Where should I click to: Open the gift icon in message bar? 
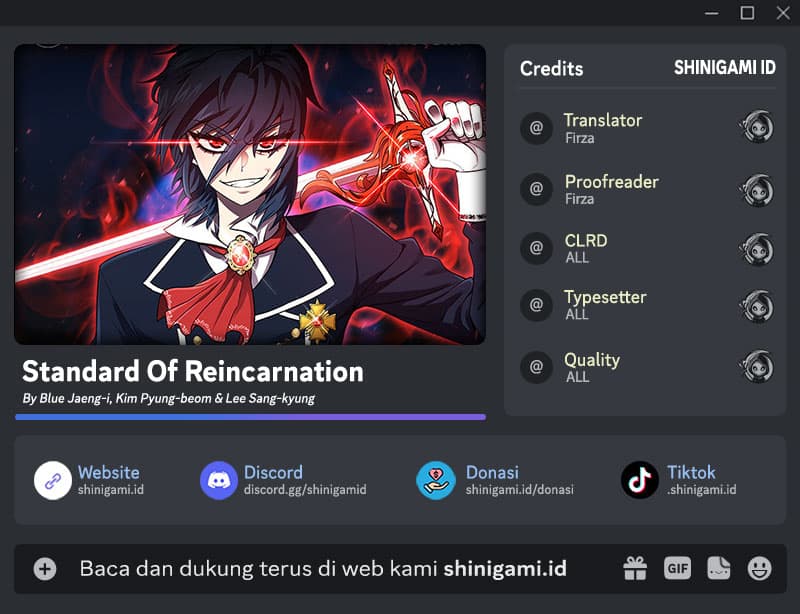tap(635, 568)
